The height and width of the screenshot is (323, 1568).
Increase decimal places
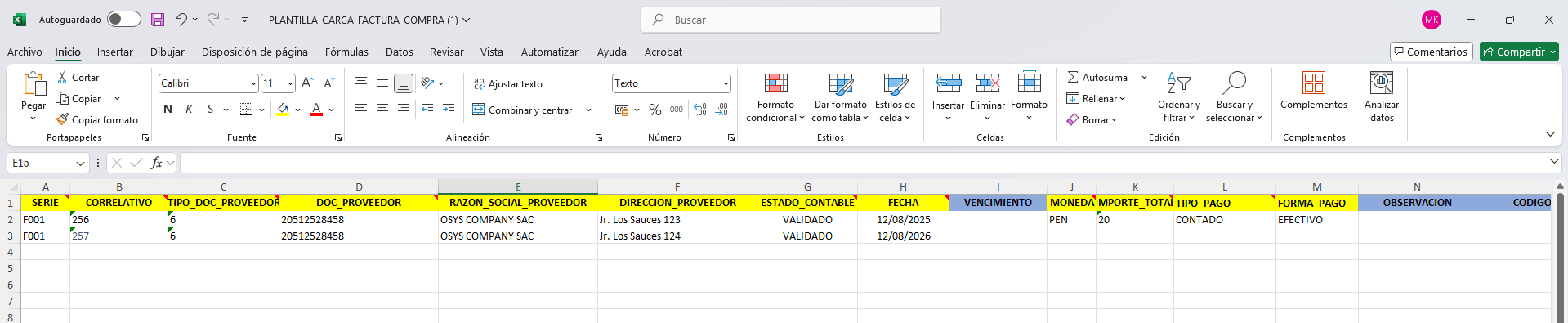tap(700, 109)
